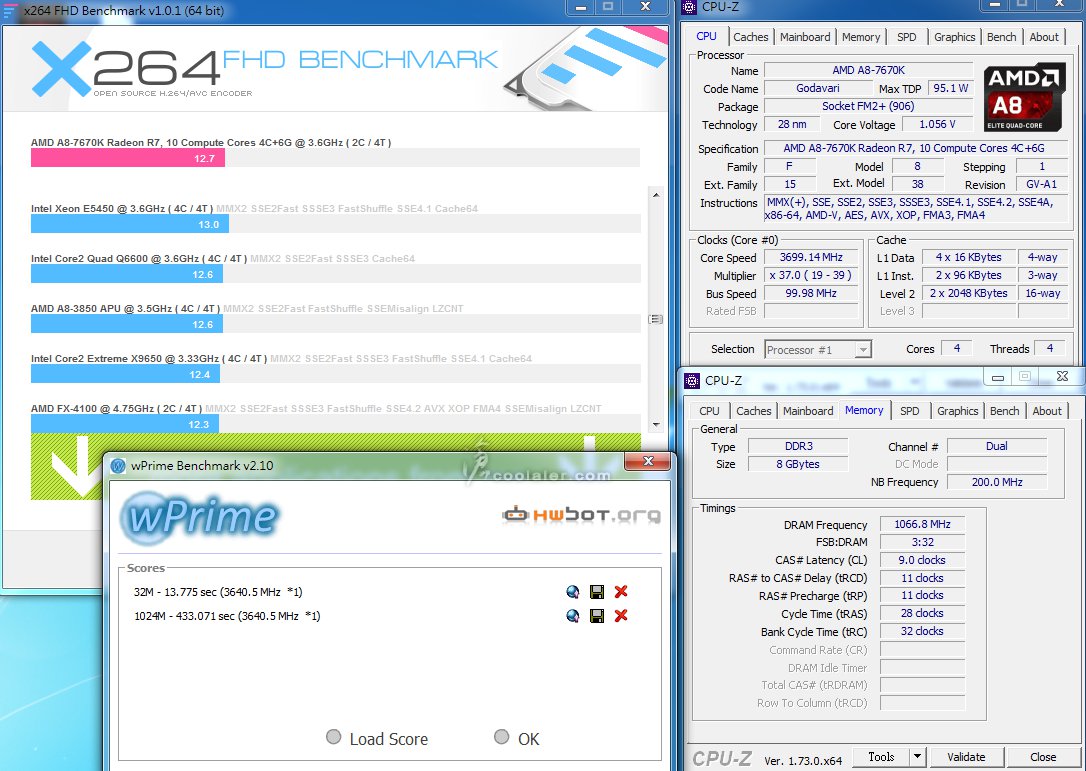1086x771 pixels.
Task: Click the x264 results scrollbar thumb
Action: pos(655,319)
